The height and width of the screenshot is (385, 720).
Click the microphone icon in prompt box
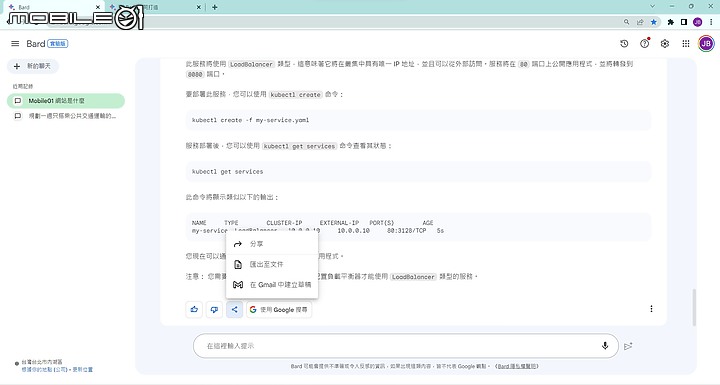[605, 346]
